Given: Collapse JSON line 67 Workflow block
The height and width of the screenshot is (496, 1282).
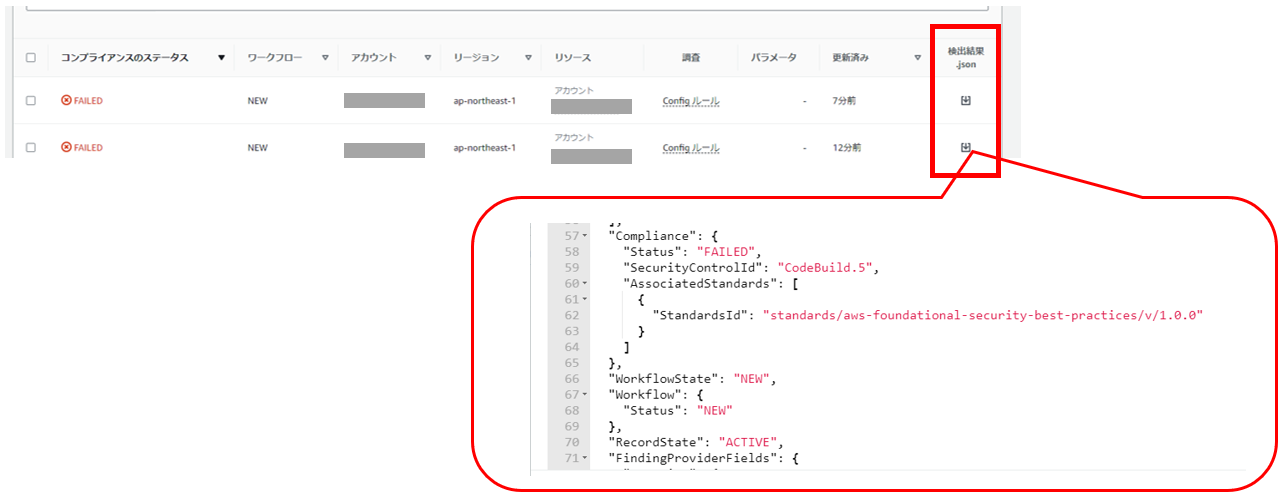Looking at the screenshot, I should (x=585, y=395).
